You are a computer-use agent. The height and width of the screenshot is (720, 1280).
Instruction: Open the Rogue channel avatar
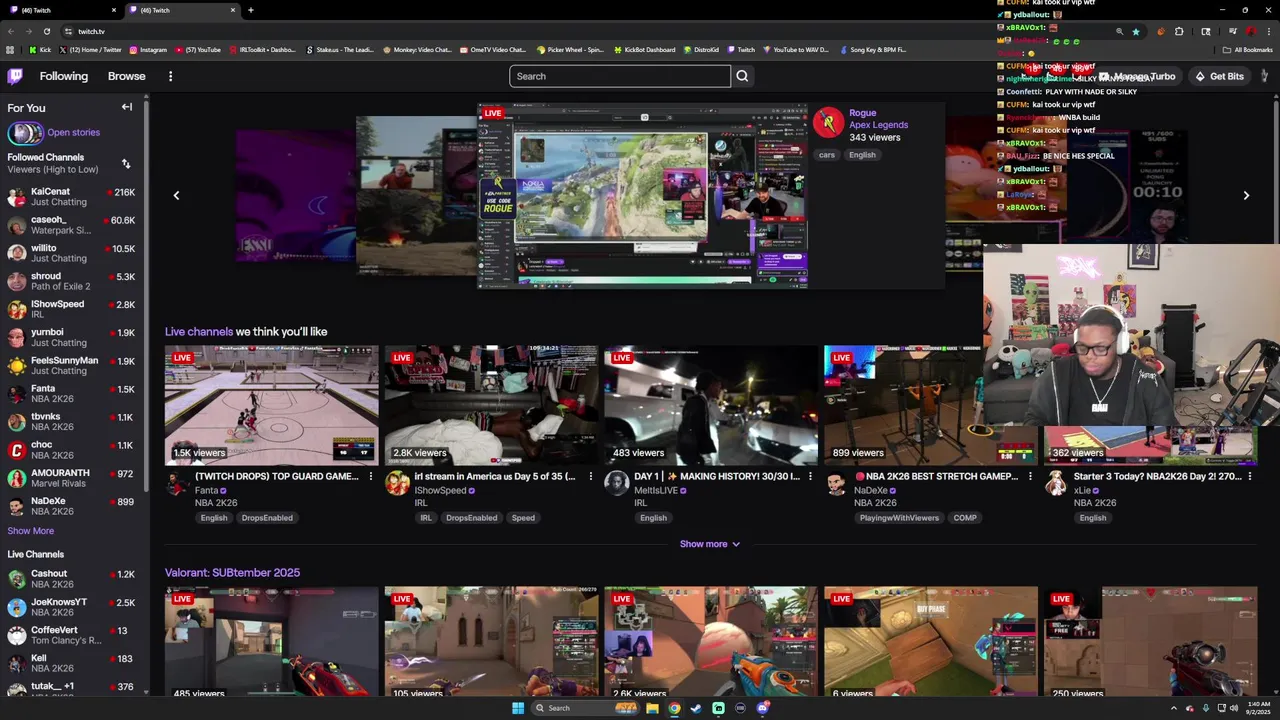click(828, 123)
